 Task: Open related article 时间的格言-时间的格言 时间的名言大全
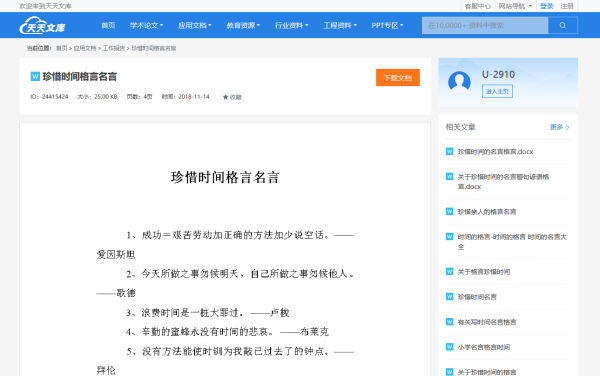512,242
